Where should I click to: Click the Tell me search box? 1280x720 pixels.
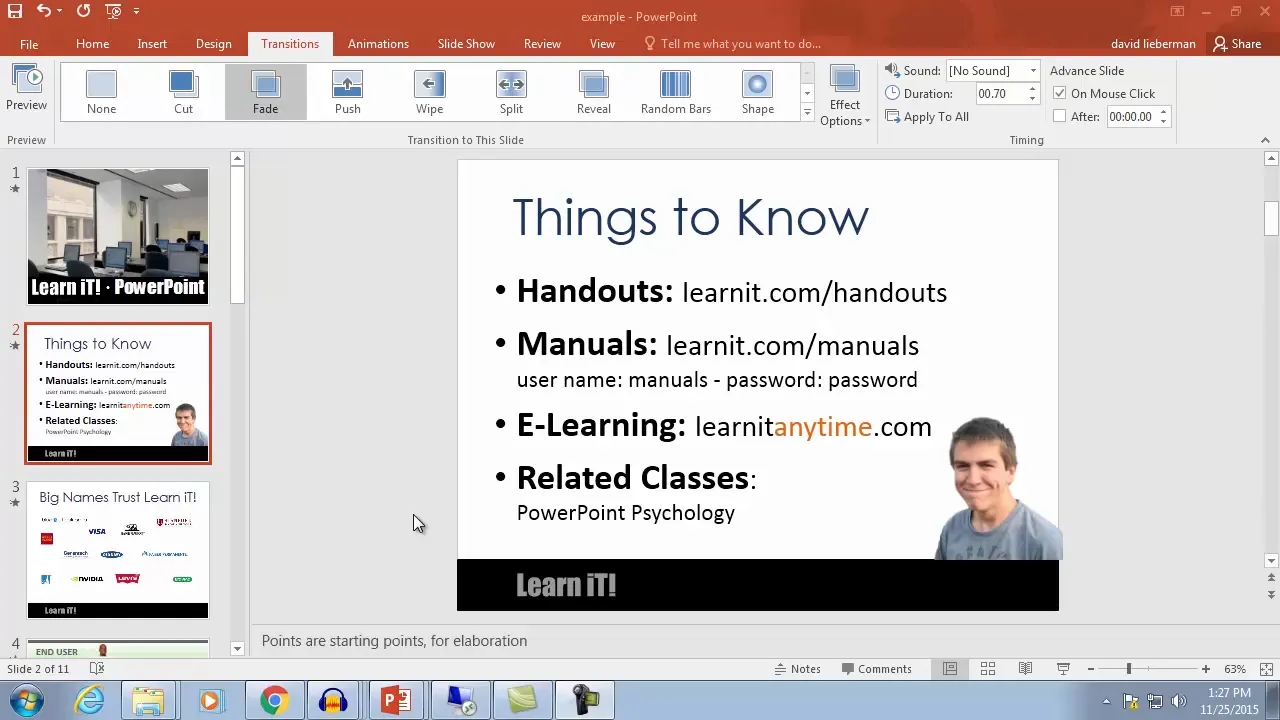(732, 44)
